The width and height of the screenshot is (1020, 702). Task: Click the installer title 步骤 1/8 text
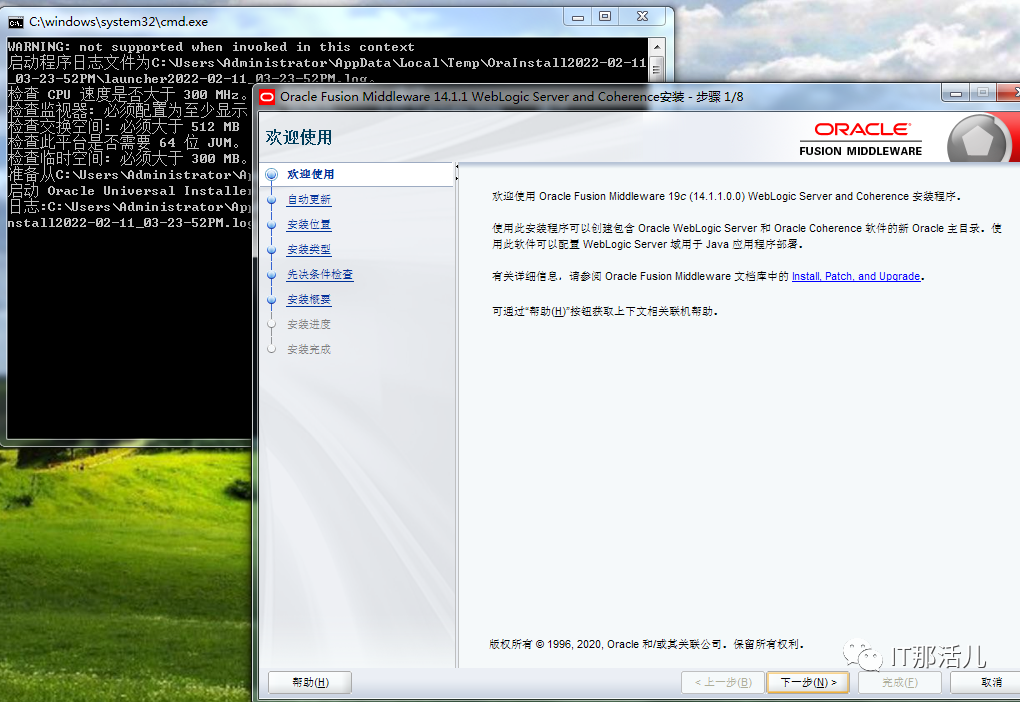(719, 97)
